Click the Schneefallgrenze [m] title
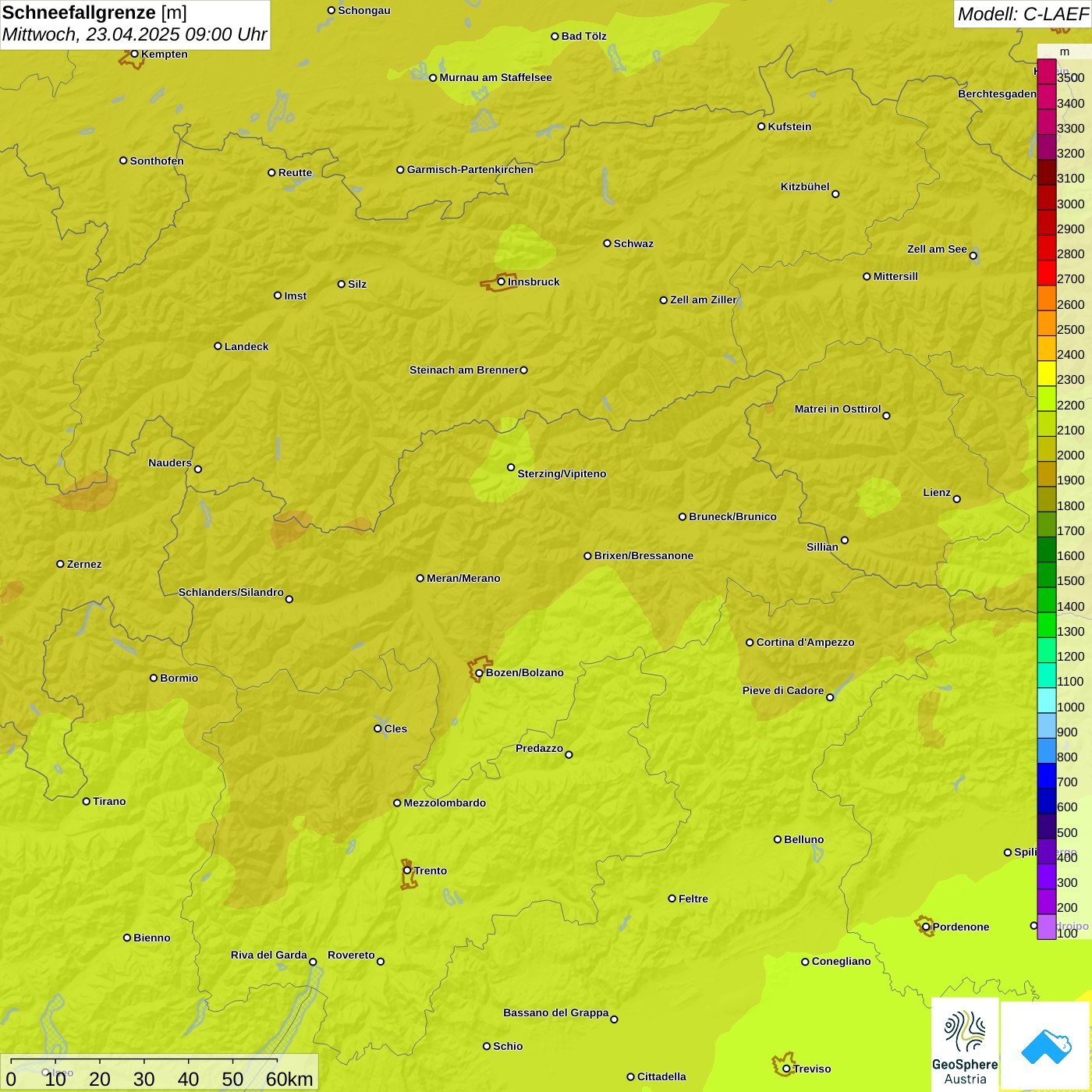Screen dimensions: 1092x1092 point(94,12)
